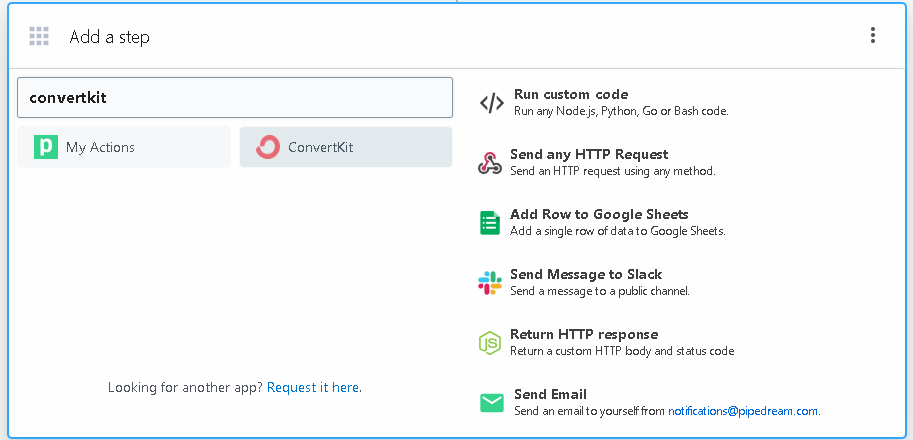Click description 'Send a message to a public channel.'
Image resolution: width=913 pixels, height=440 pixels.
(x=600, y=291)
